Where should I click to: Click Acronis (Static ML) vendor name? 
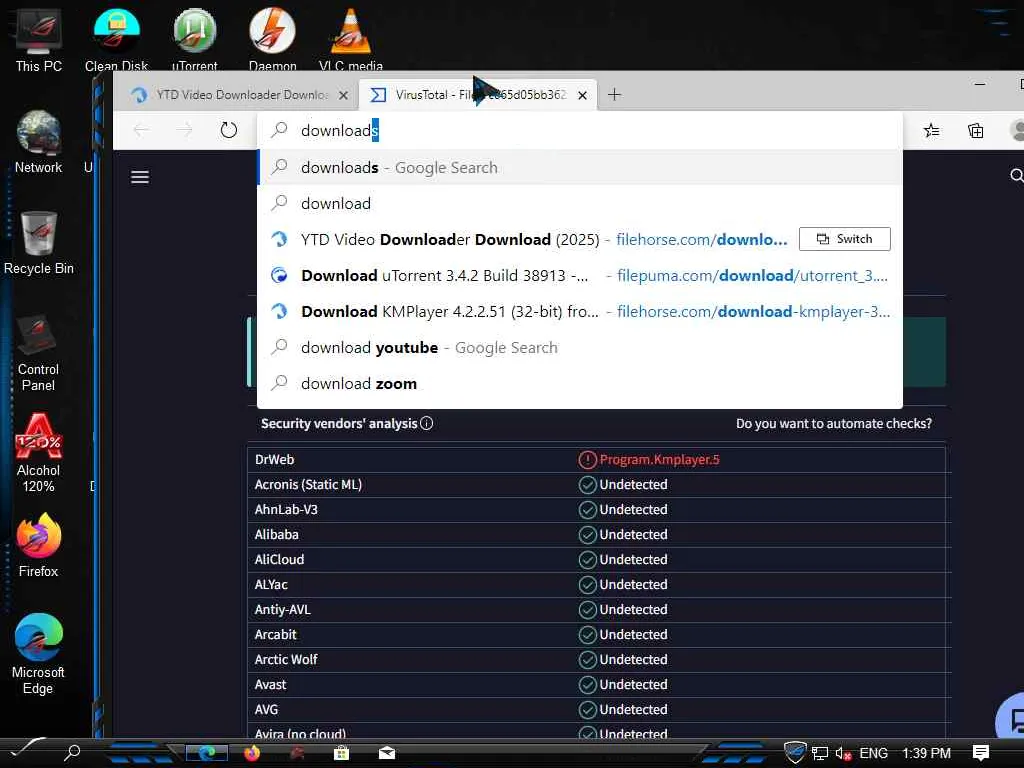tap(308, 485)
